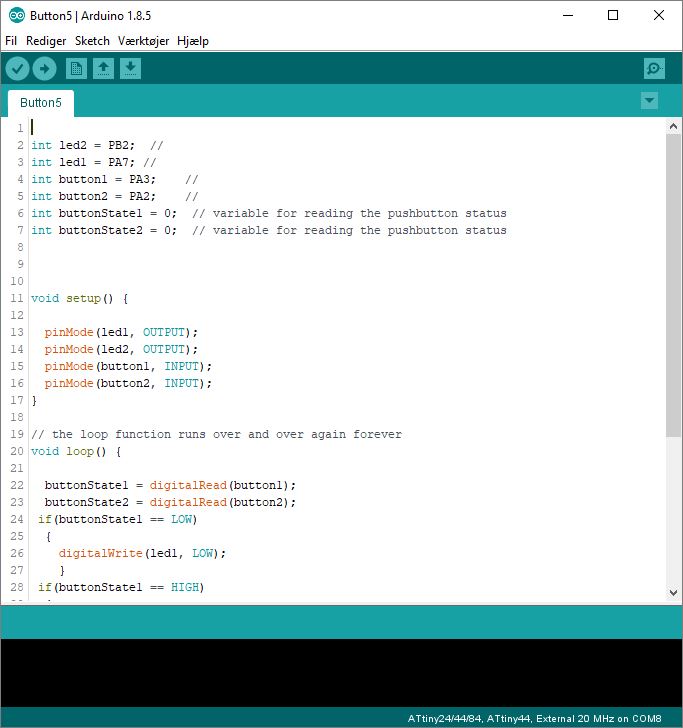Click the Arduino logo in title bar
This screenshot has width=683, height=728.
point(16,16)
